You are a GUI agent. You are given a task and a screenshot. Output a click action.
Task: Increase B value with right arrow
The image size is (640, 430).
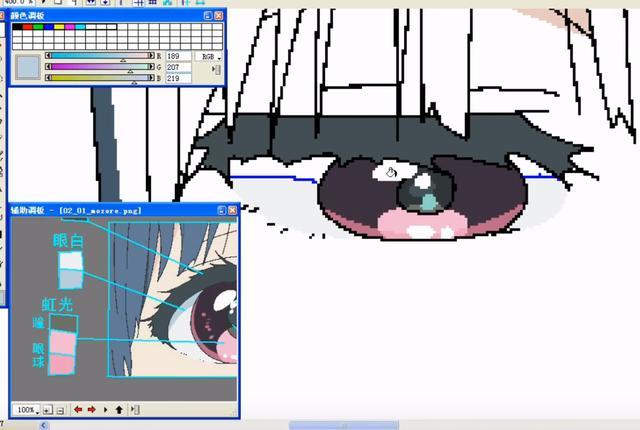point(152,78)
